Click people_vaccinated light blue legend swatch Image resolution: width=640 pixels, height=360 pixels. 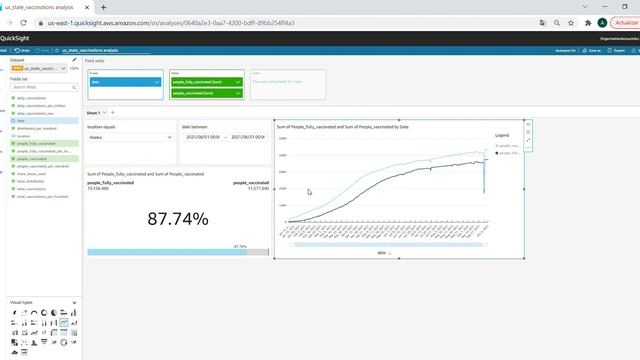(497, 146)
